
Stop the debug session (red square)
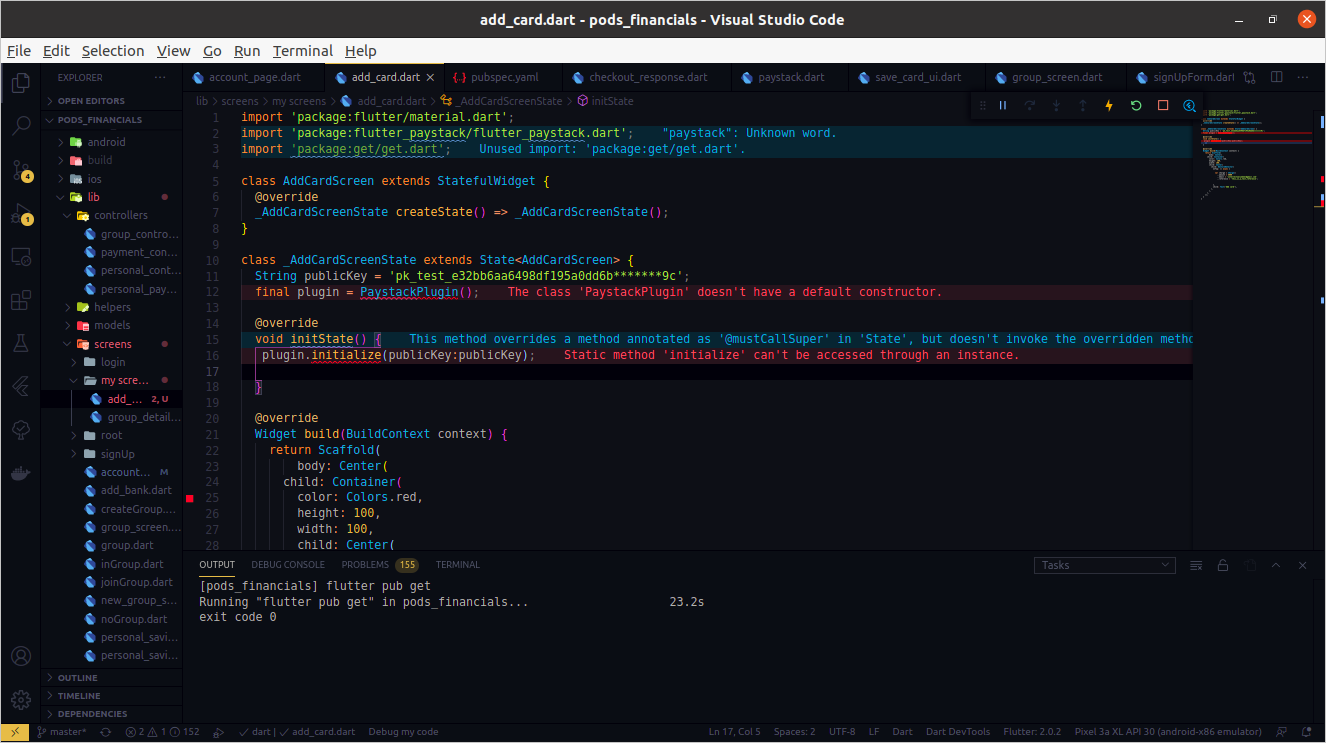pos(1163,105)
